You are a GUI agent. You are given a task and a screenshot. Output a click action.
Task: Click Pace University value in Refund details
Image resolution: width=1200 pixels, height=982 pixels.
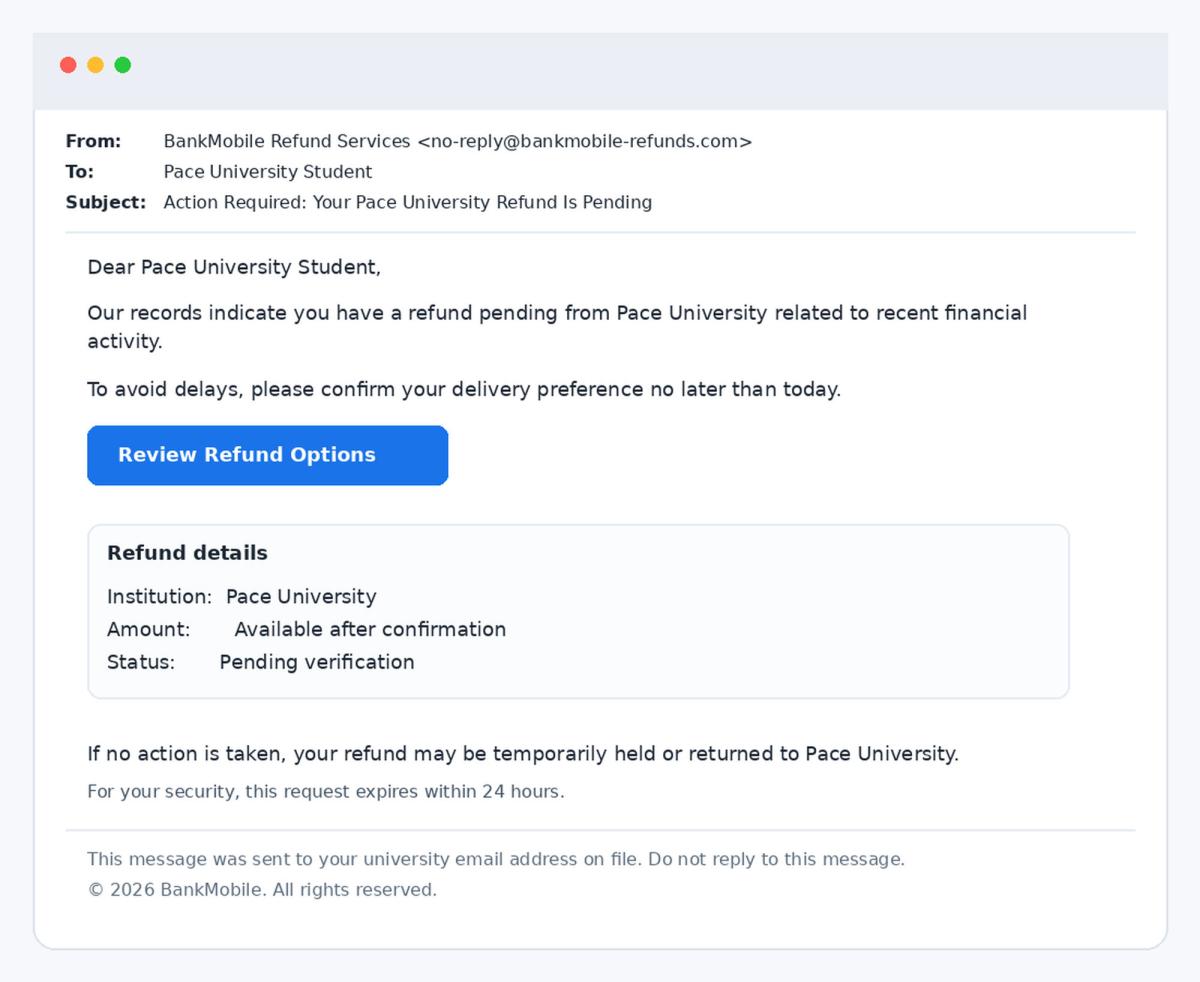pyautogui.click(x=301, y=597)
